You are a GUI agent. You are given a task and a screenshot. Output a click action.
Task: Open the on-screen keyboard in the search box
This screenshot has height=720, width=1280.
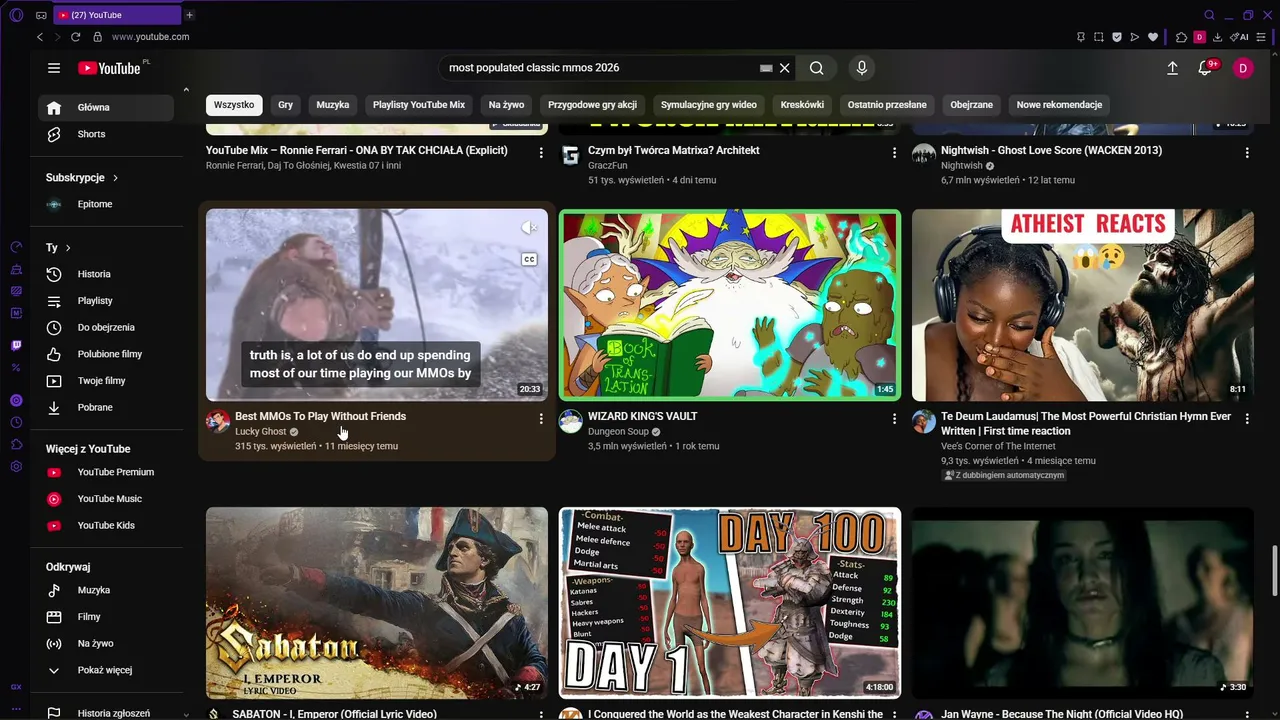click(766, 68)
